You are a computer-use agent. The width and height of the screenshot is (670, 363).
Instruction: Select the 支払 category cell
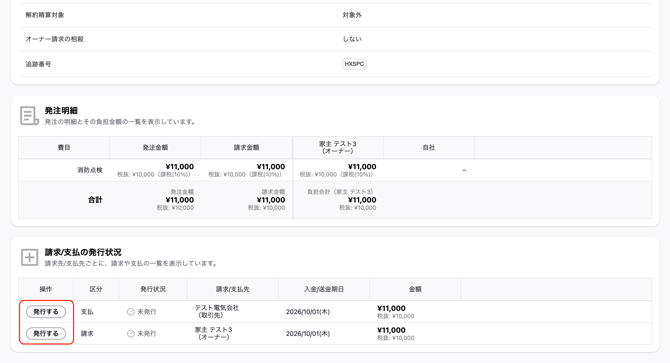87,312
